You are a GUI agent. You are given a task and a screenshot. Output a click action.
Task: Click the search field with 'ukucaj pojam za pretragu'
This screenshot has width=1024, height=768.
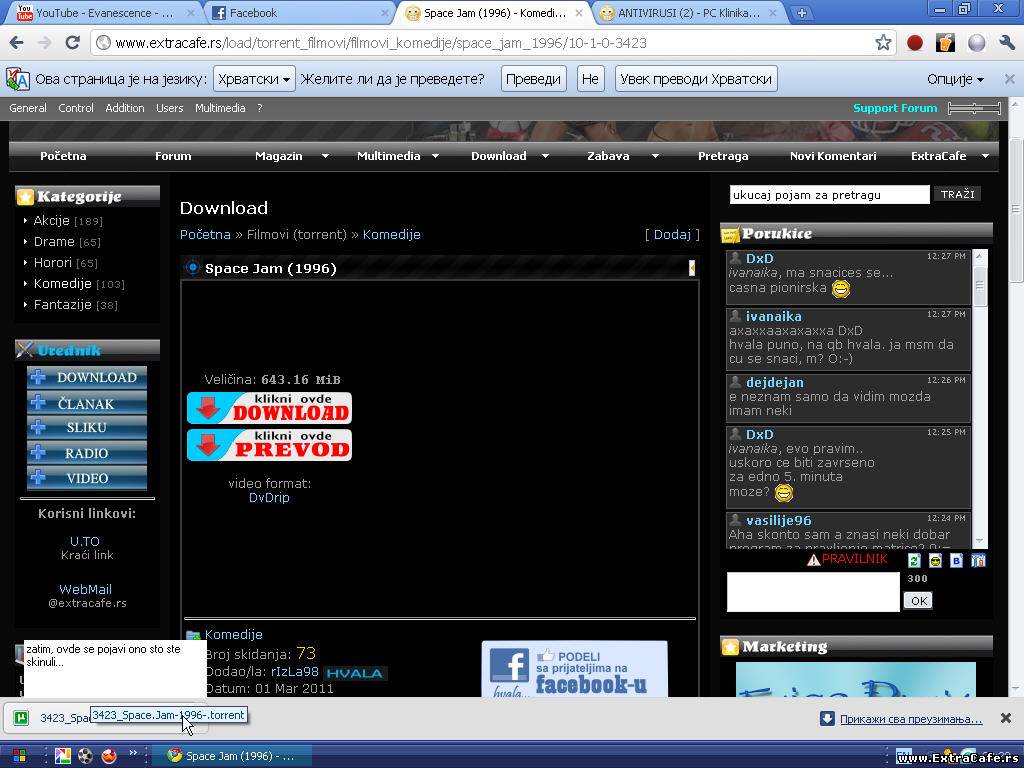829,195
